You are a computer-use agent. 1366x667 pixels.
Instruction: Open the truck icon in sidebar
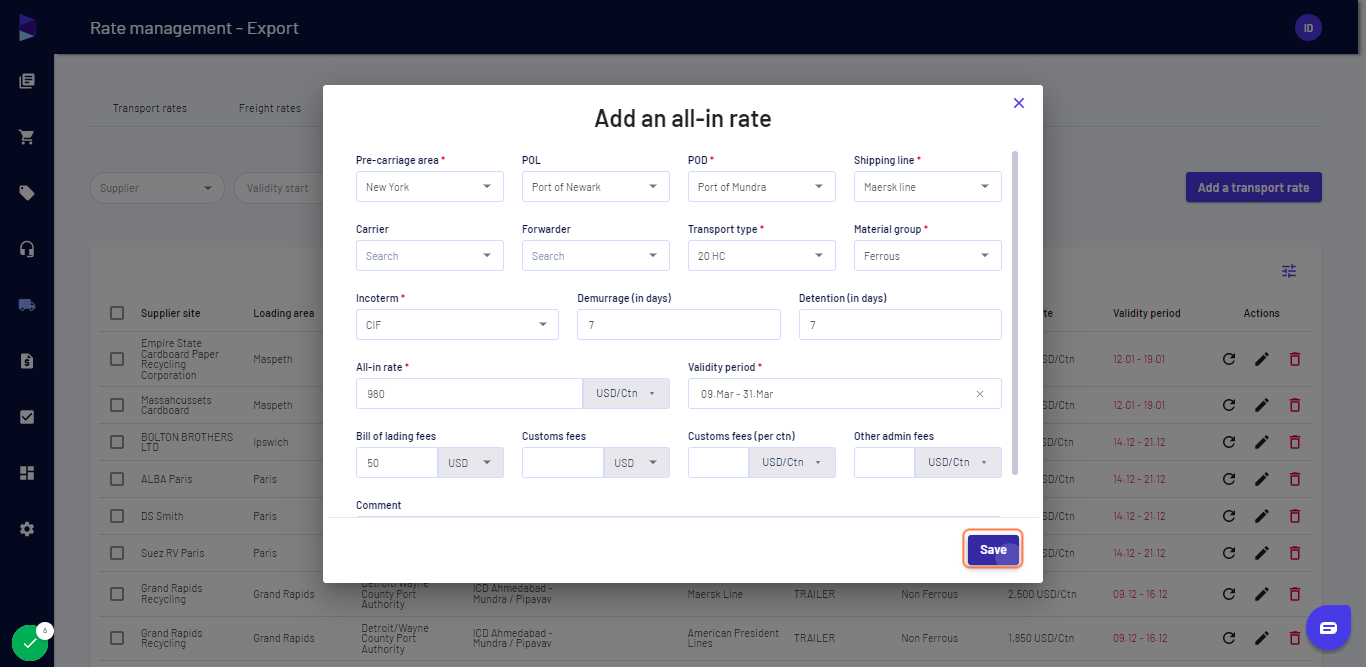(x=27, y=305)
